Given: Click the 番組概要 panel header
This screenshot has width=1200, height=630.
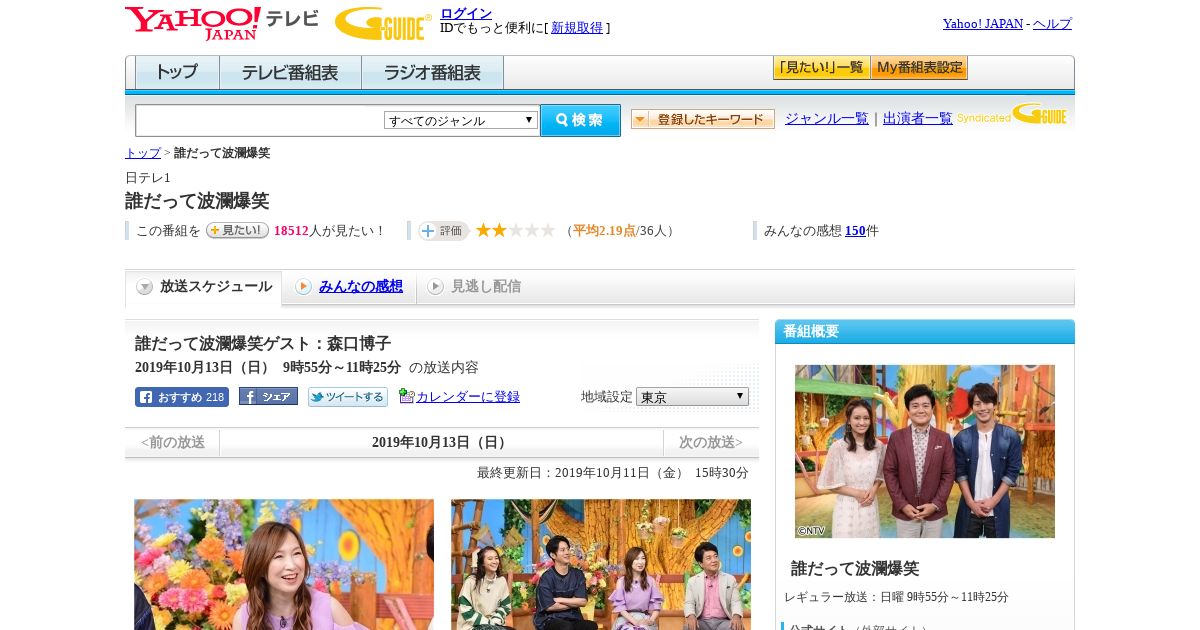Looking at the screenshot, I should click(x=925, y=332).
